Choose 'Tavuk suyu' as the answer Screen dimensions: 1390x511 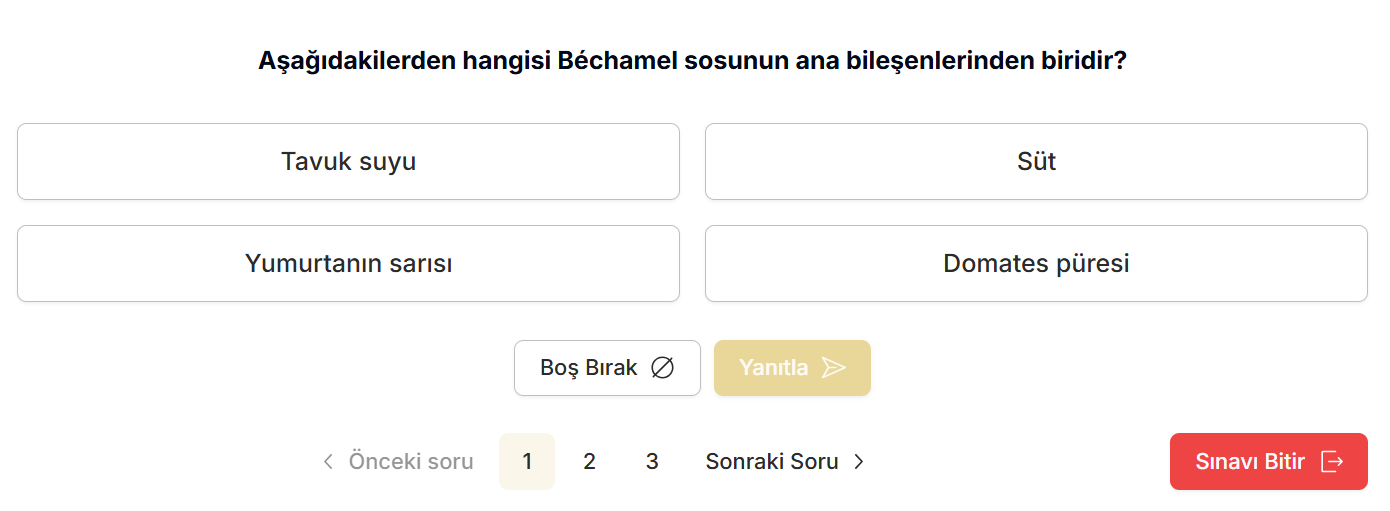click(348, 162)
